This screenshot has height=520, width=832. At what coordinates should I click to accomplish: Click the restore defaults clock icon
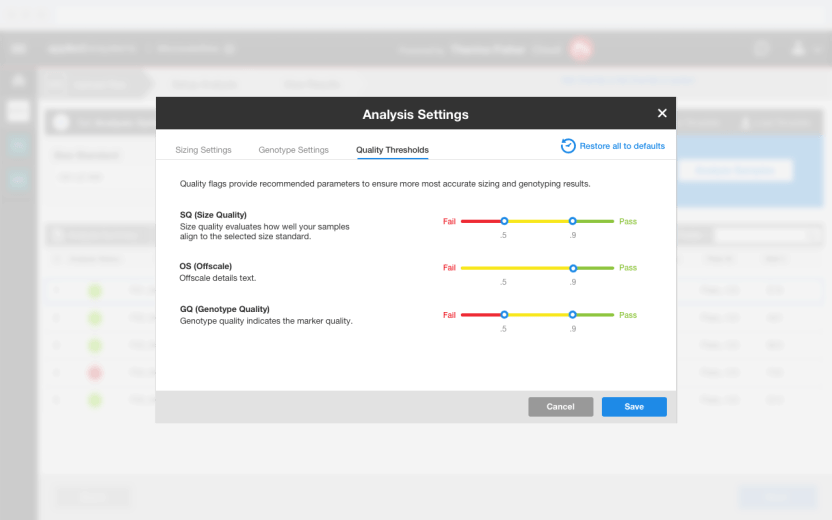click(568, 146)
